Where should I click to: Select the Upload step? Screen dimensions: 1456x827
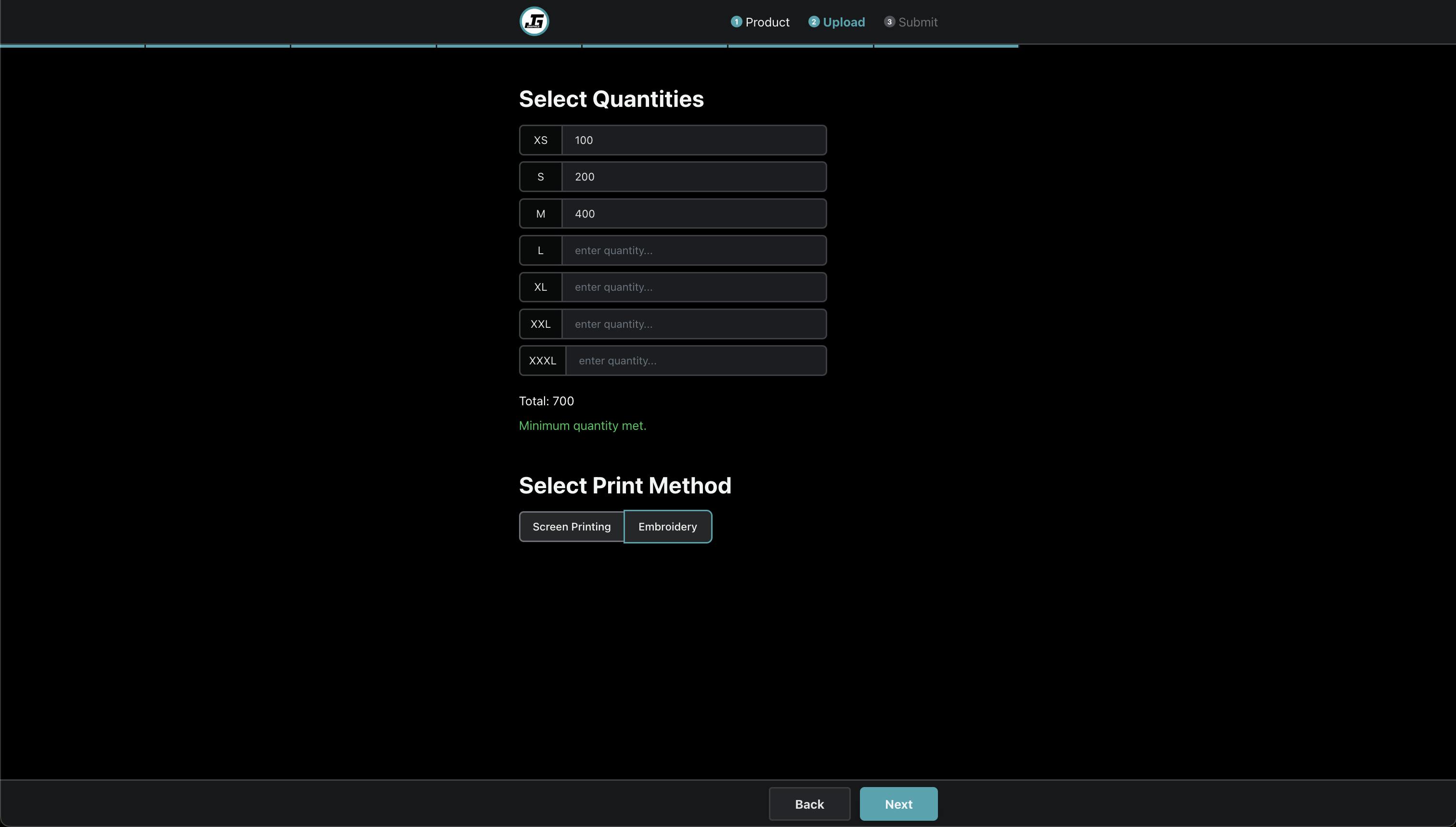click(843, 22)
